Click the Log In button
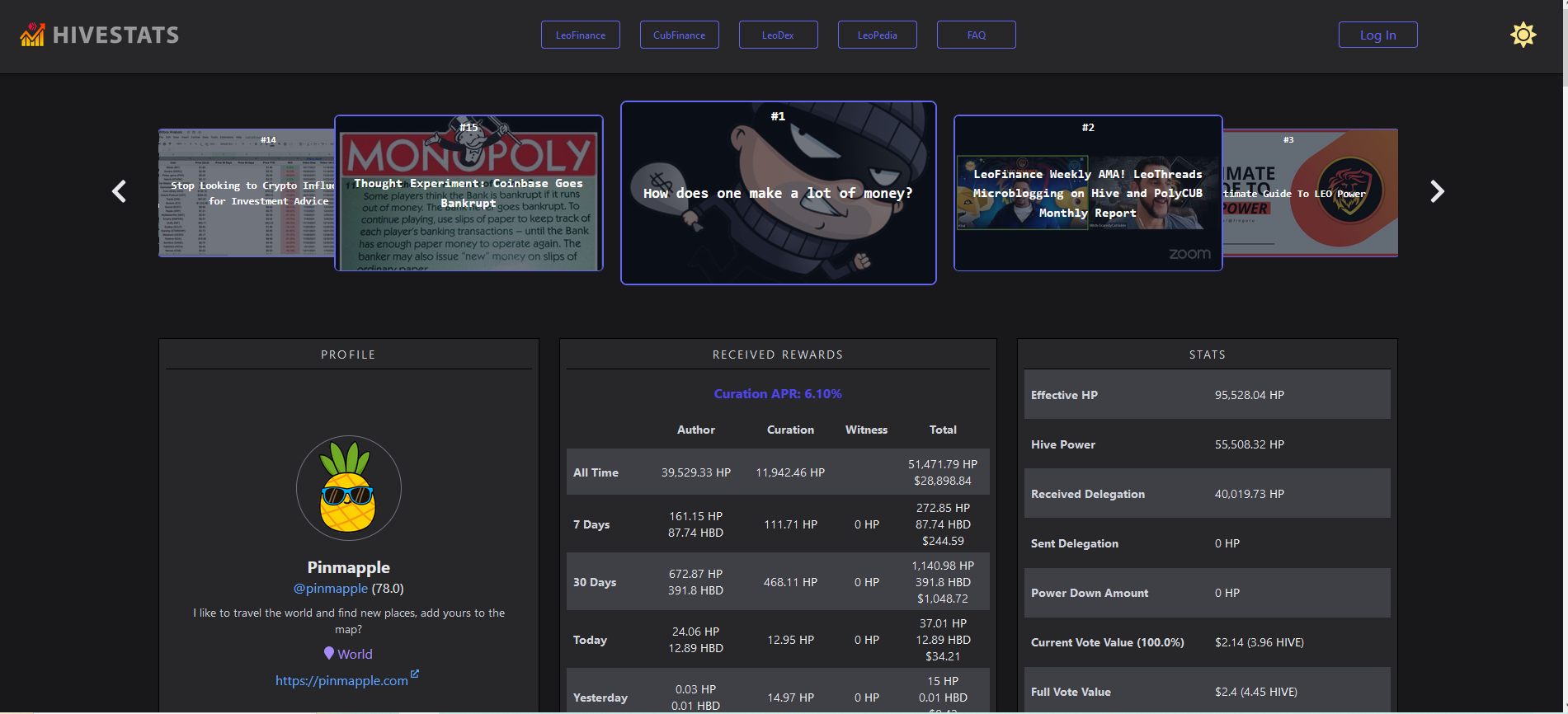The height and width of the screenshot is (714, 1568). coord(1378,35)
